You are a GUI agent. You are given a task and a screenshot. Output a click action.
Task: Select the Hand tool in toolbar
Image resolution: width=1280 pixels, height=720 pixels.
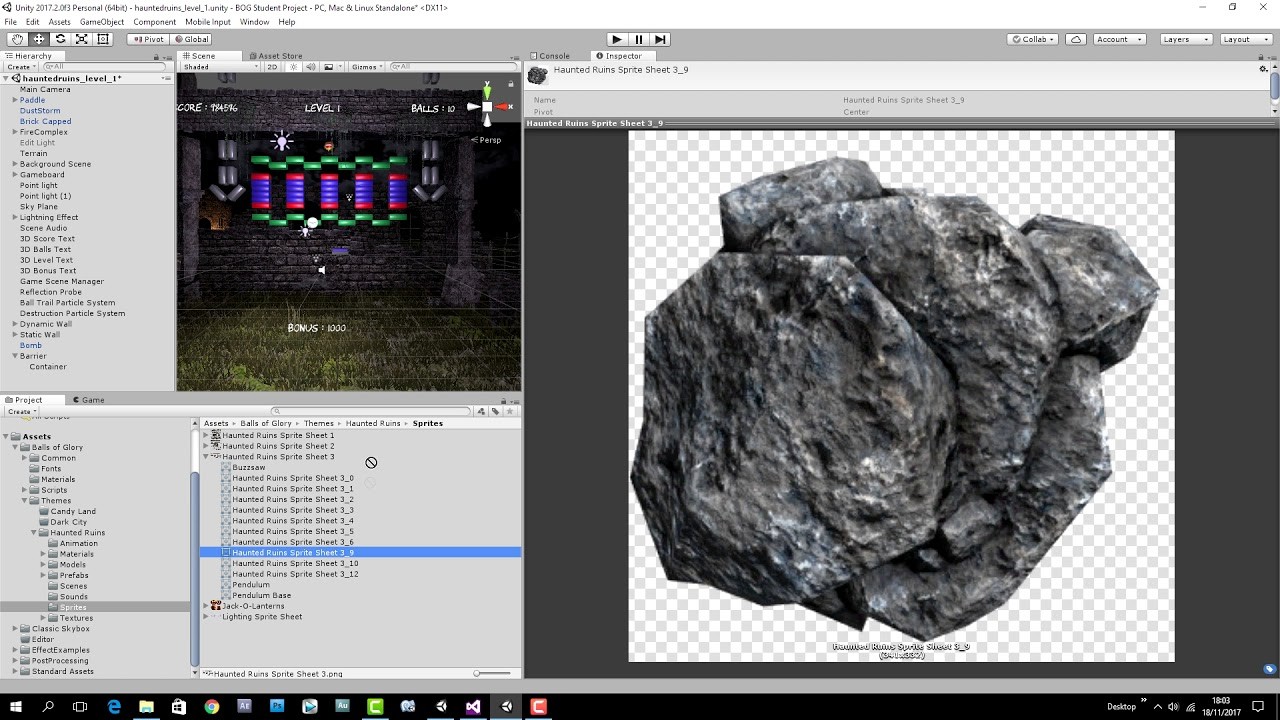17,39
